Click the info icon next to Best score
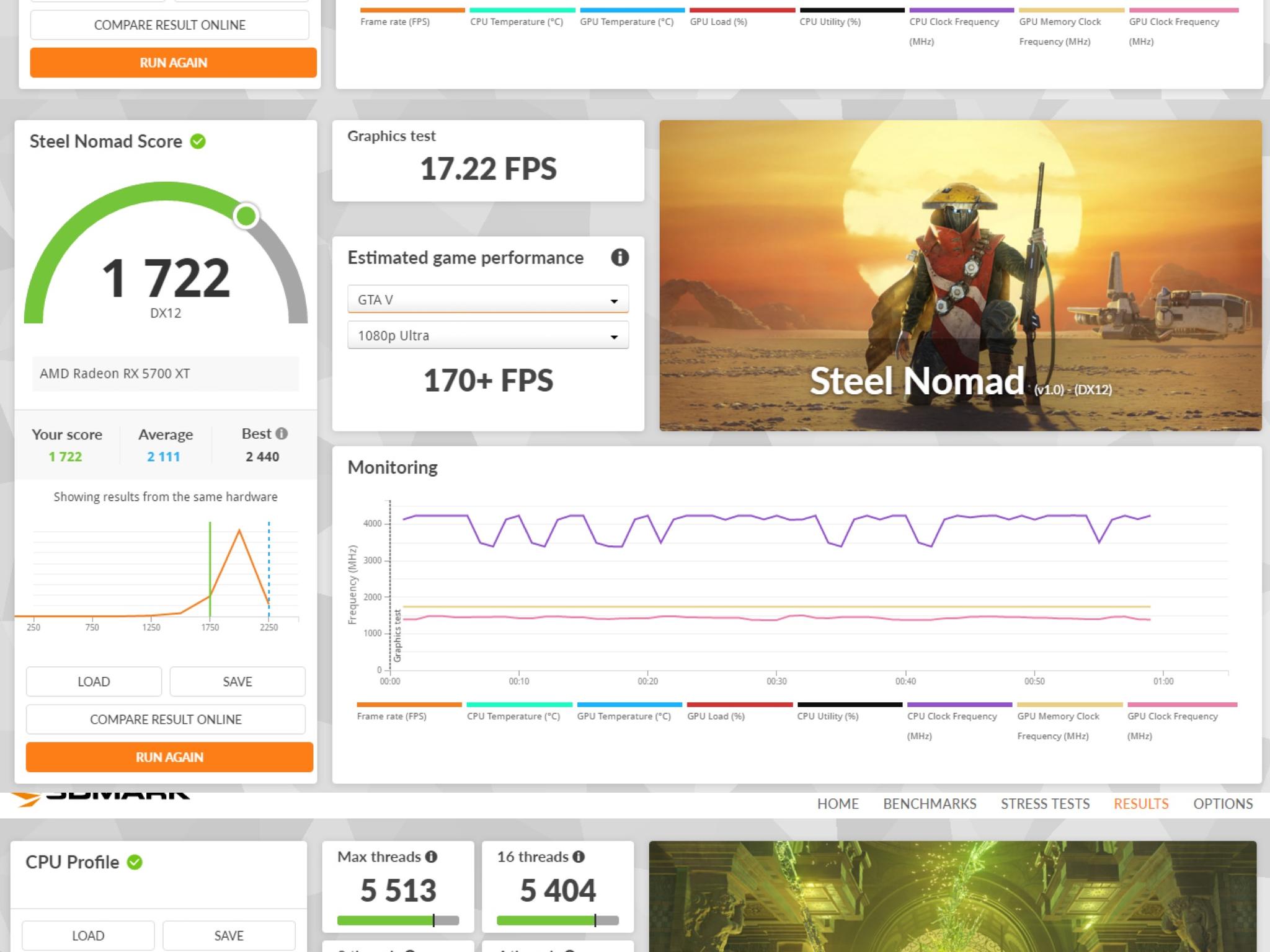Image resolution: width=1270 pixels, height=952 pixels. click(282, 434)
